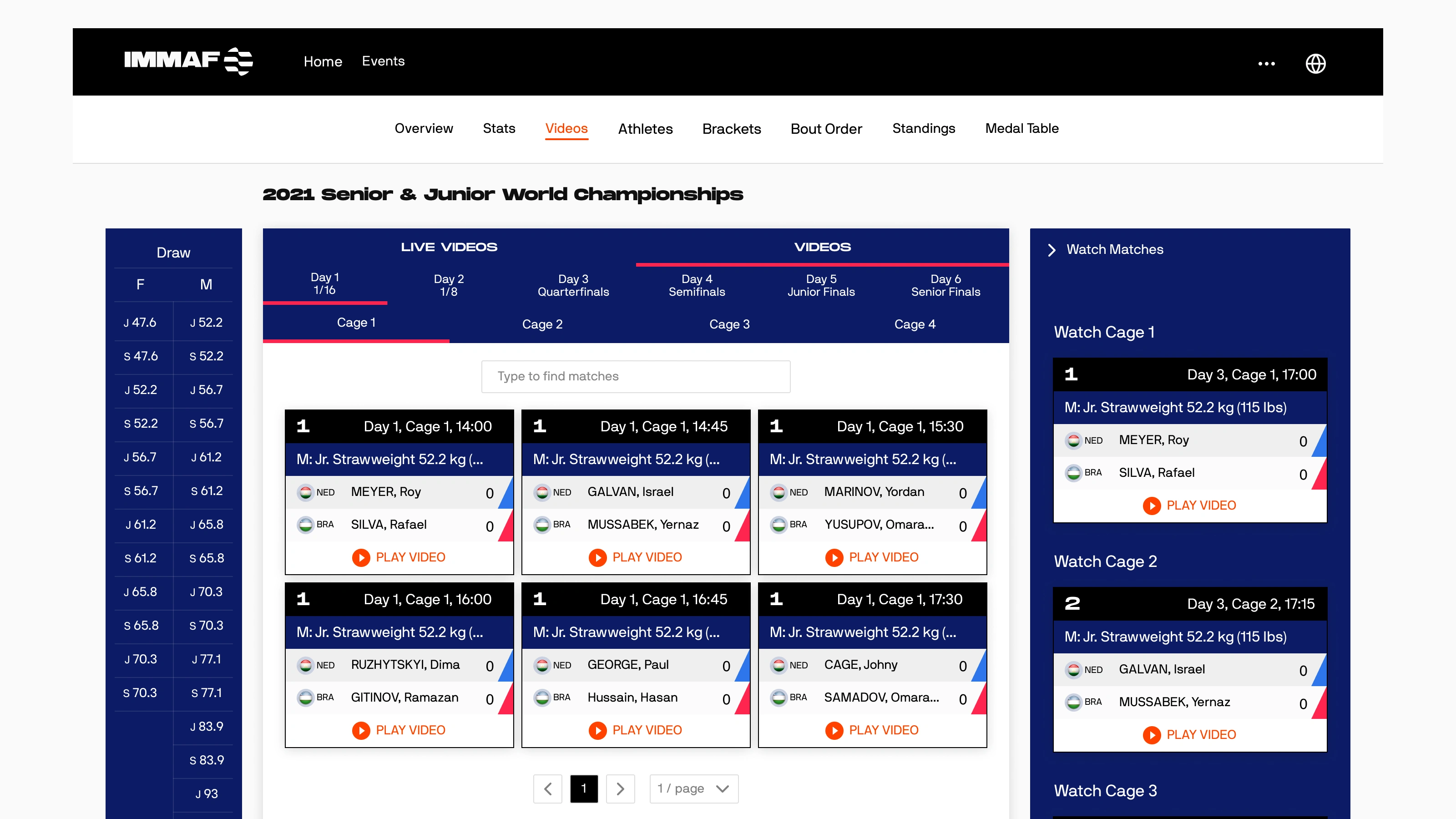This screenshot has width=1456, height=819.
Task: Click the match search field
Action: point(635,376)
